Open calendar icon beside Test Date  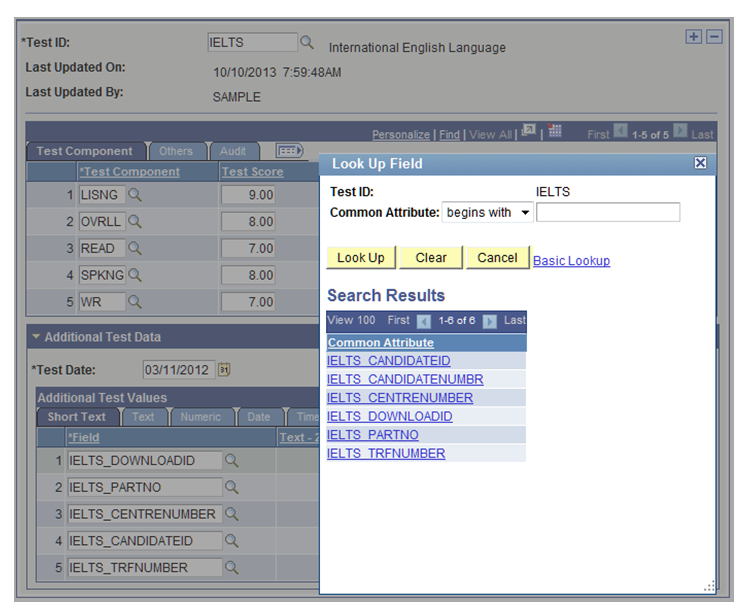[224, 370]
